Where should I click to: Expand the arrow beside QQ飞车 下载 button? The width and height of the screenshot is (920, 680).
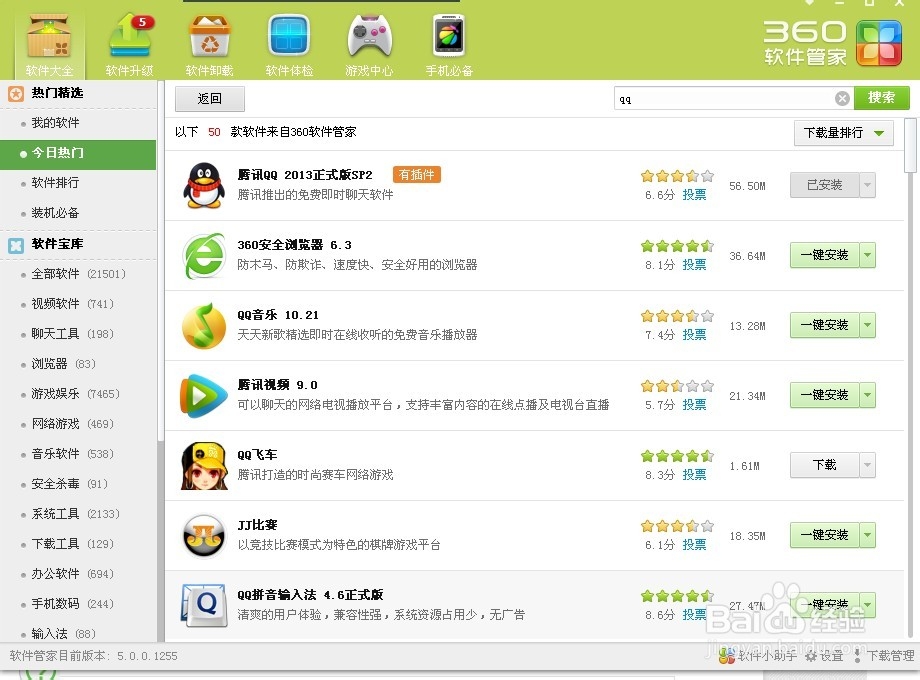tap(867, 465)
